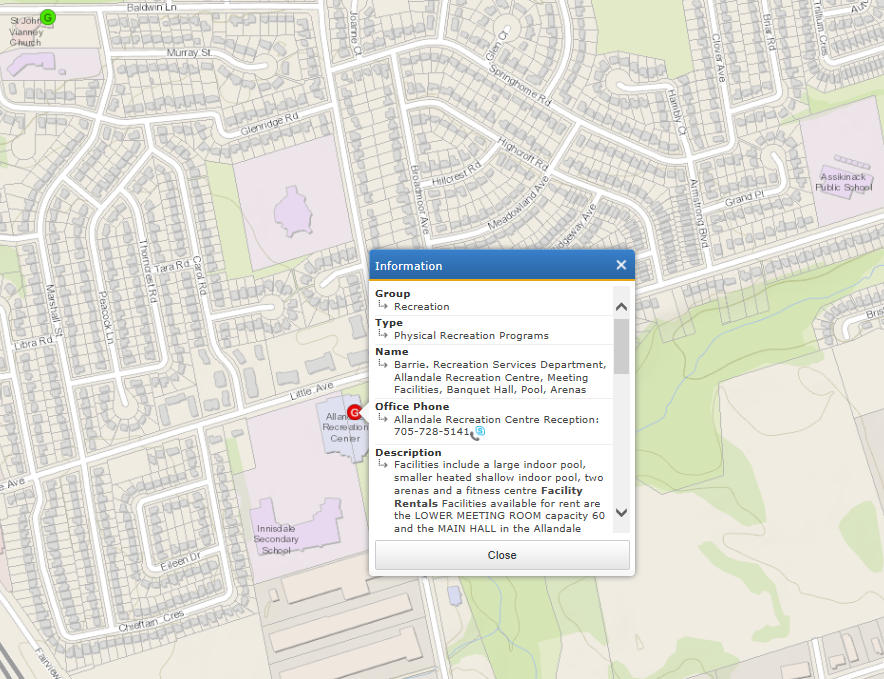
Task: Click the 'Innisdale Secondary School' map label
Action: click(276, 540)
